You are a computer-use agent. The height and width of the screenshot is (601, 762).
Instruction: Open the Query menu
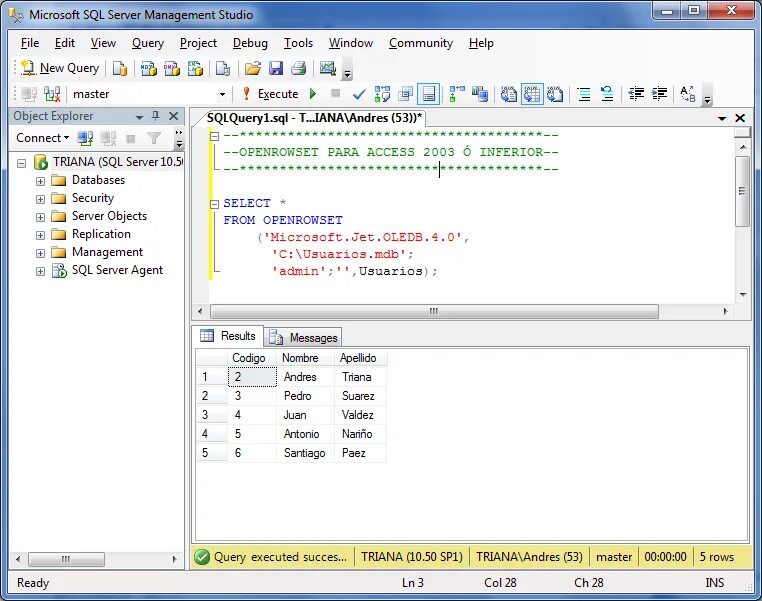pyautogui.click(x=148, y=43)
